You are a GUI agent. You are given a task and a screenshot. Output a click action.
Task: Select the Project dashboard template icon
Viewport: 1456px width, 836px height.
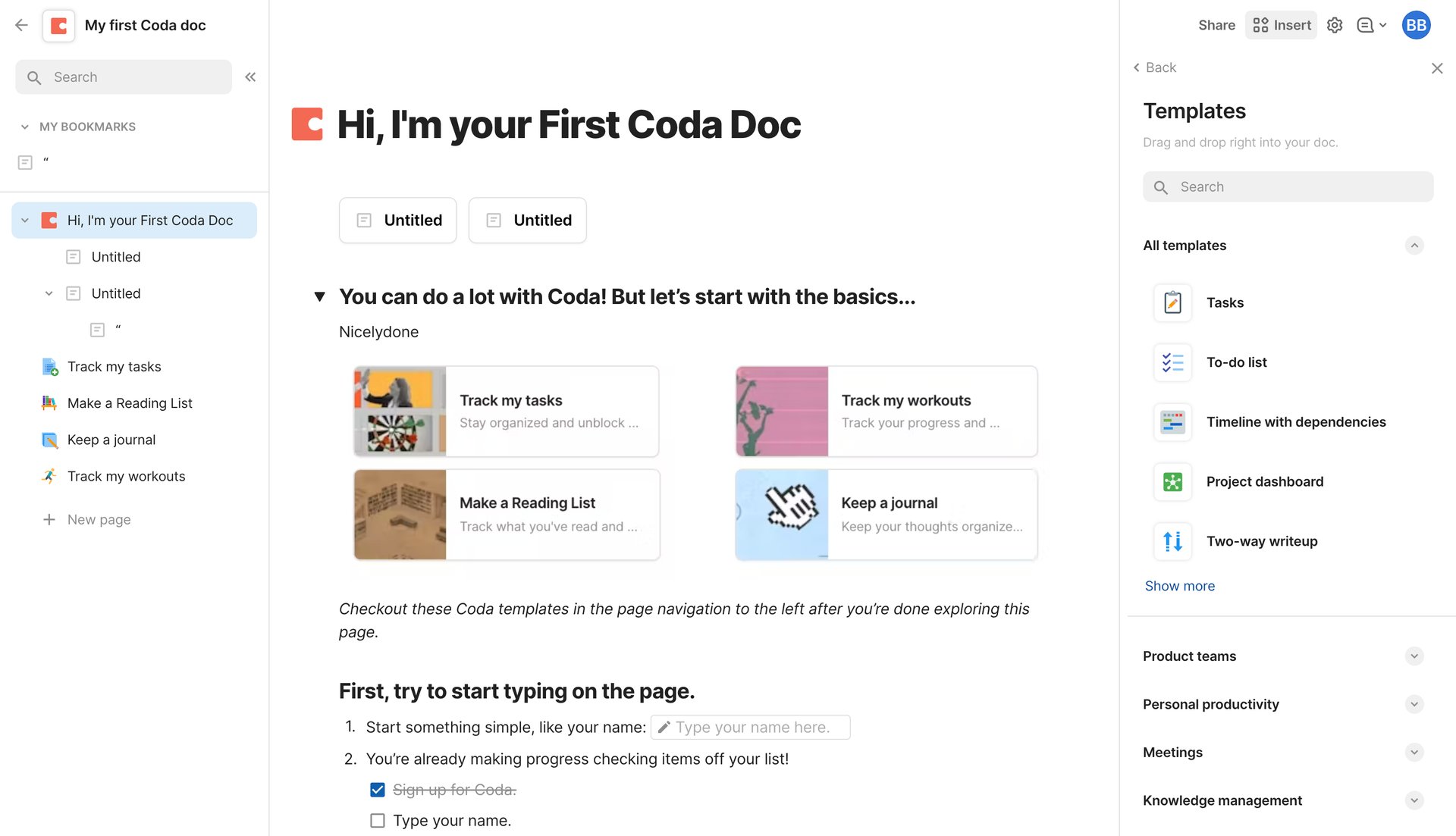click(1172, 481)
